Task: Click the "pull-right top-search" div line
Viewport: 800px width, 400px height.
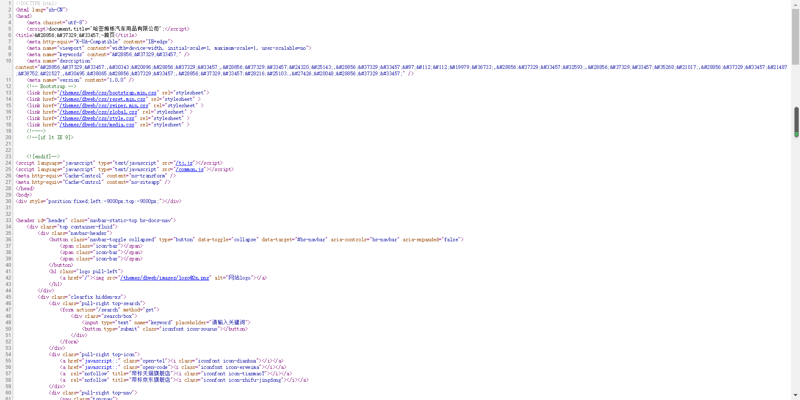Action: [x=97, y=304]
